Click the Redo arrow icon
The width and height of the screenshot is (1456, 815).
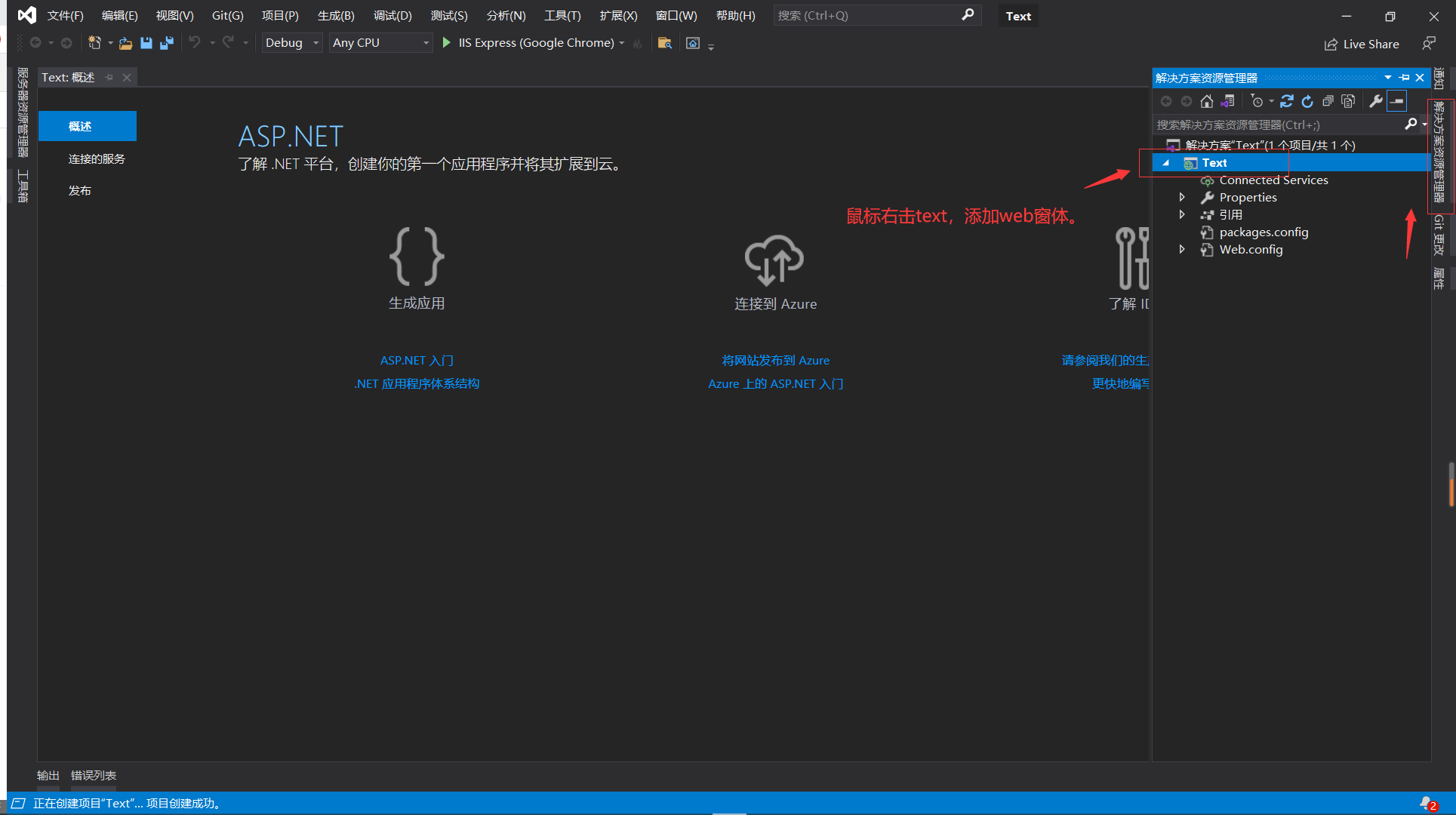(228, 42)
